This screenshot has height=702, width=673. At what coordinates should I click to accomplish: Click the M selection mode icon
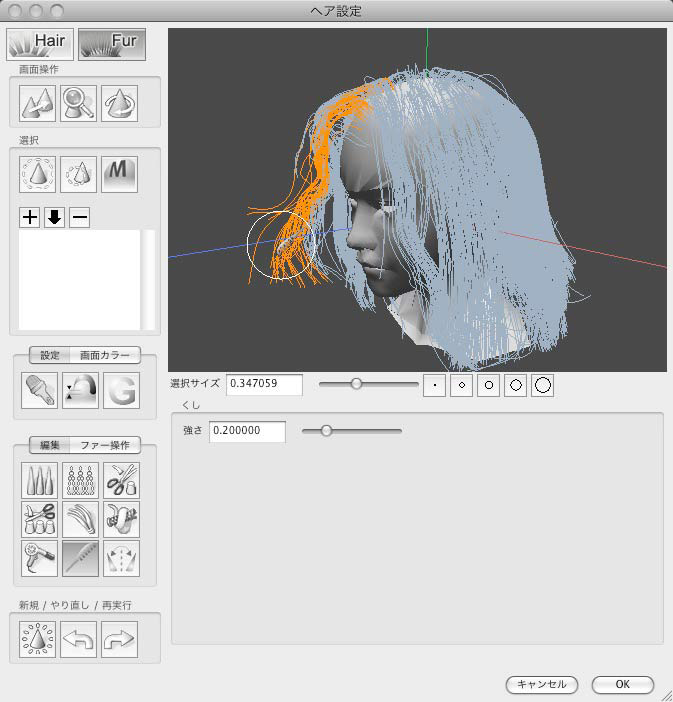click(120, 174)
